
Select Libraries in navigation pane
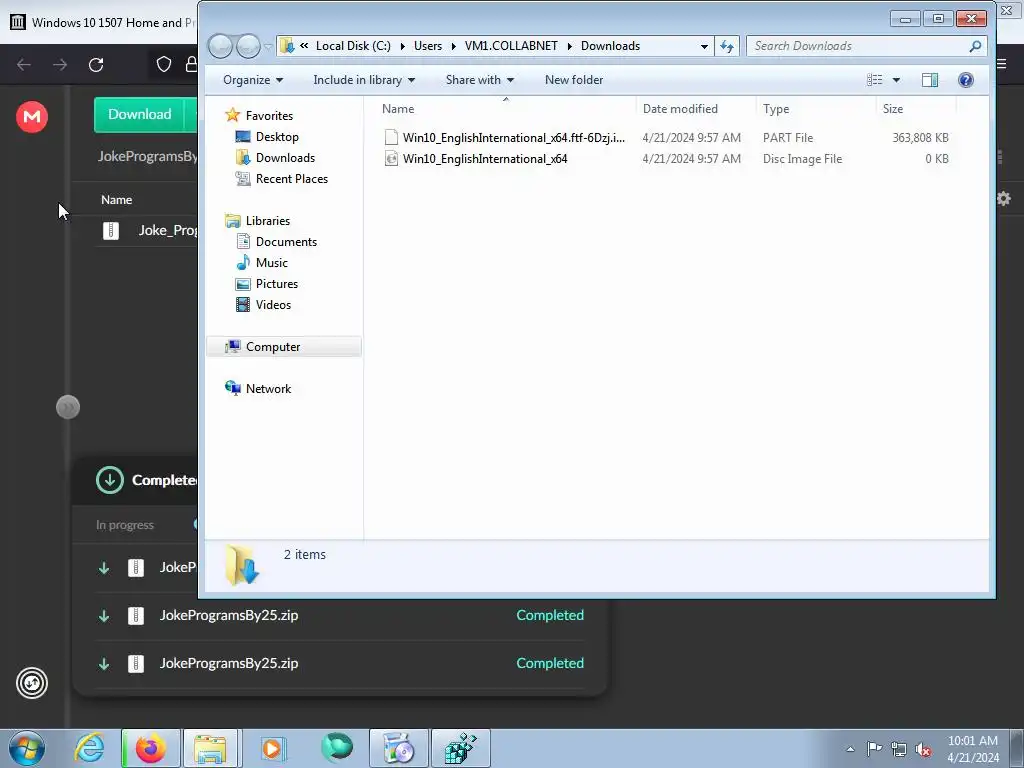pos(268,221)
